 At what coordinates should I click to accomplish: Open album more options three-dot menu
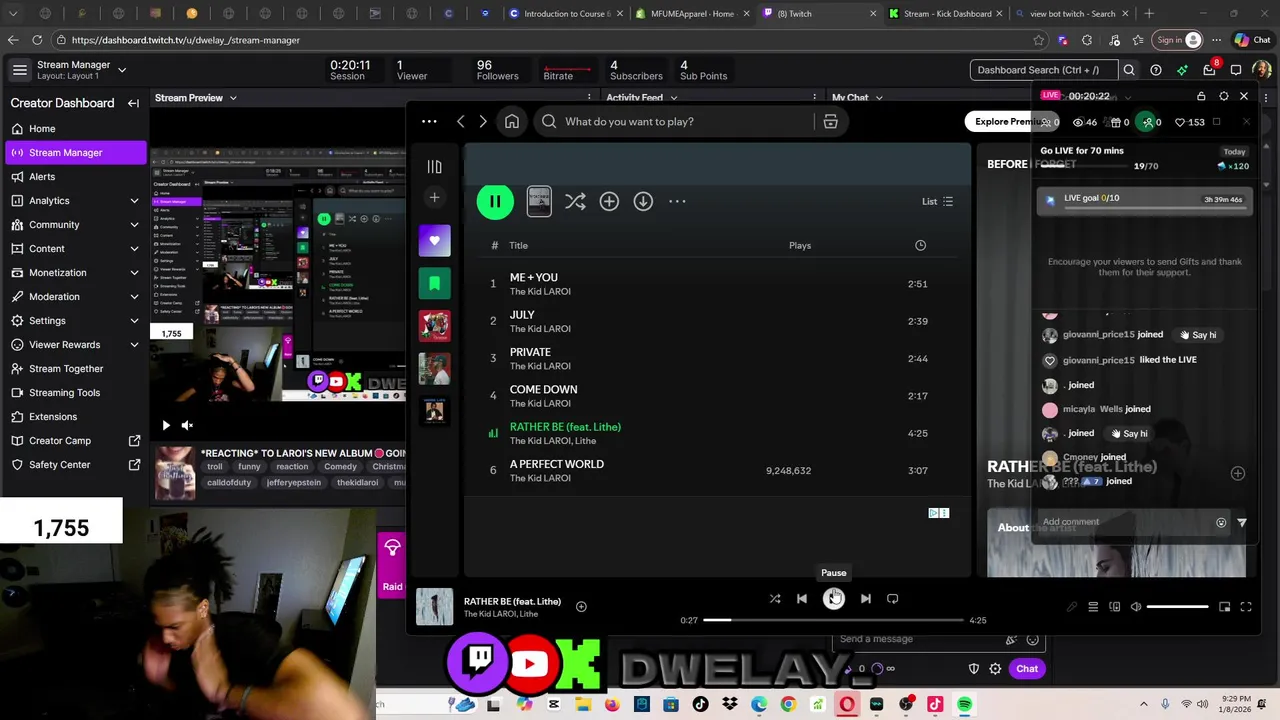(x=677, y=201)
